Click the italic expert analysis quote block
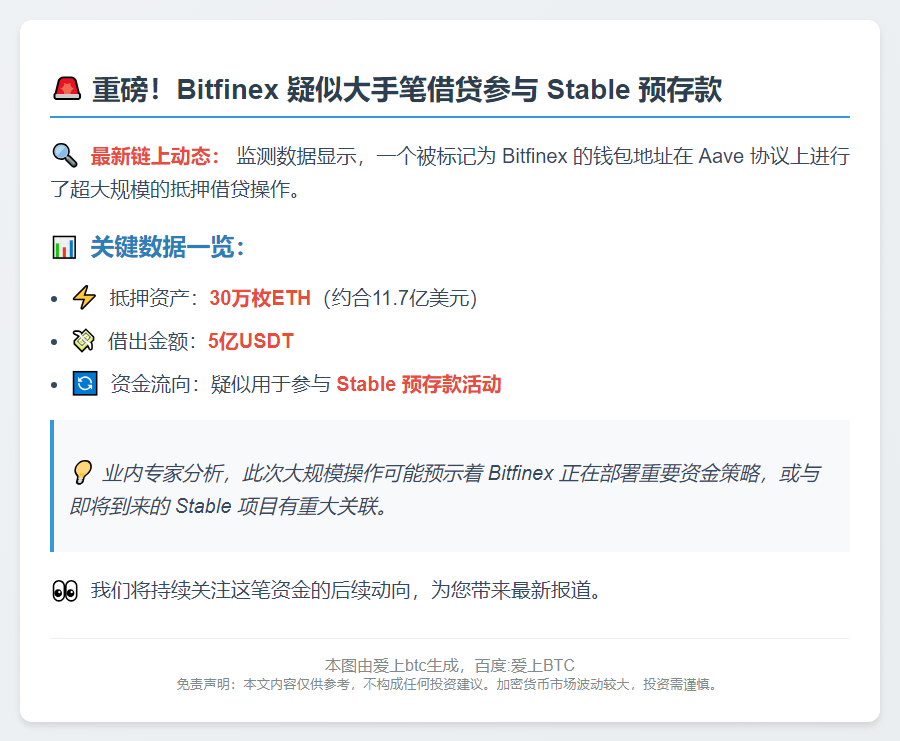Screen dimensions: 900x741 click(x=450, y=488)
